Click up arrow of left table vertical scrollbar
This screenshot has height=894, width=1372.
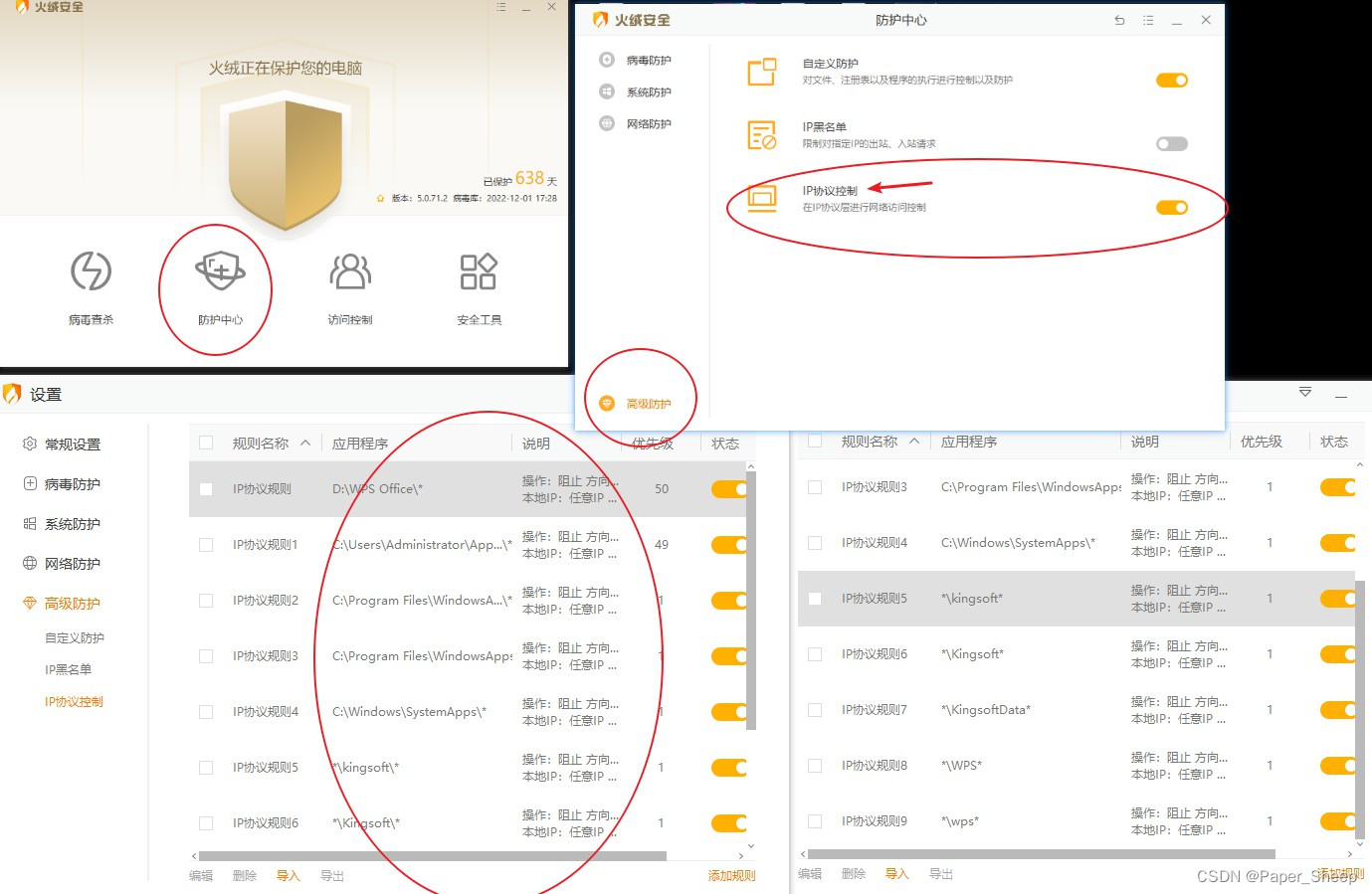tap(751, 466)
